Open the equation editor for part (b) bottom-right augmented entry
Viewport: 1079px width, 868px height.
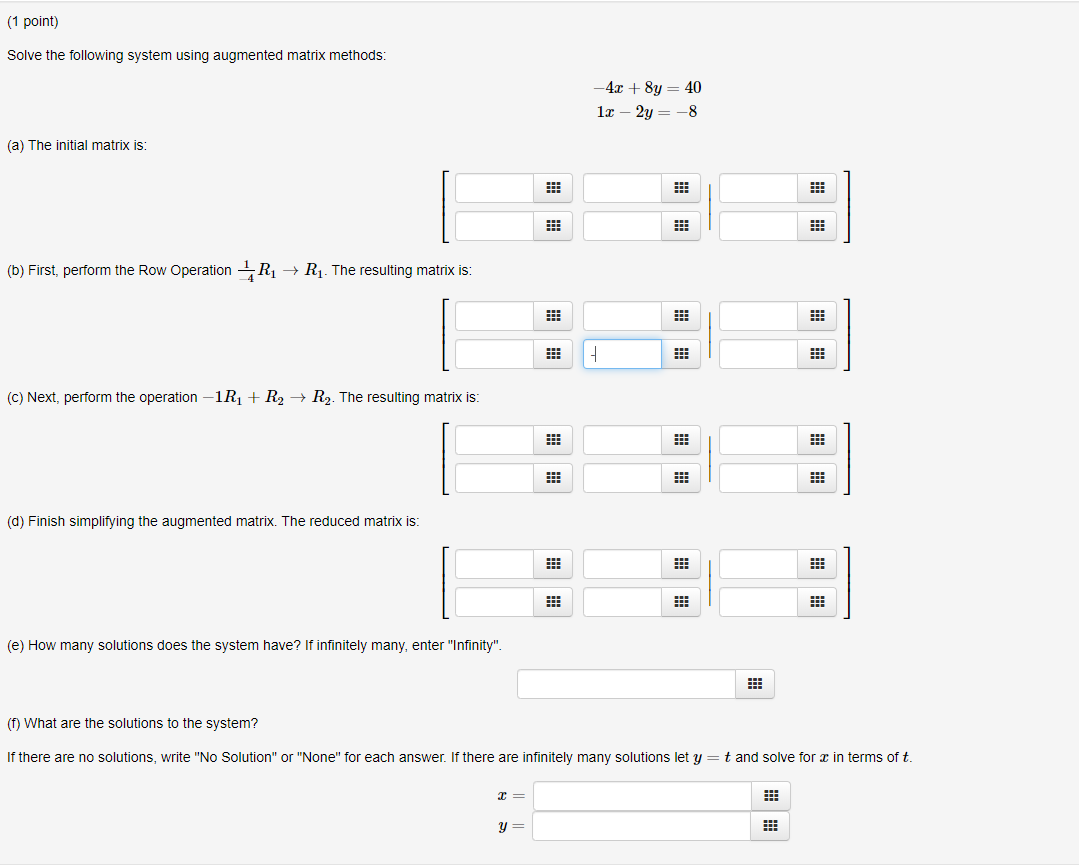[816, 354]
